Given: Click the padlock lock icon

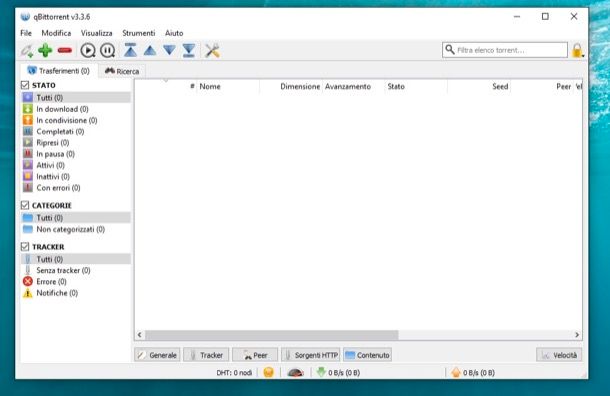Looking at the screenshot, I should point(577,51).
